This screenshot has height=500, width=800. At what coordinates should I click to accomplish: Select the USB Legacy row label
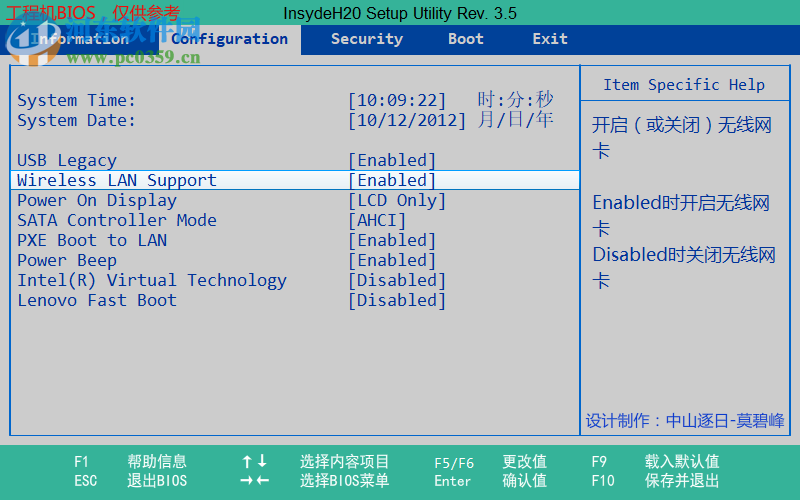coord(67,161)
